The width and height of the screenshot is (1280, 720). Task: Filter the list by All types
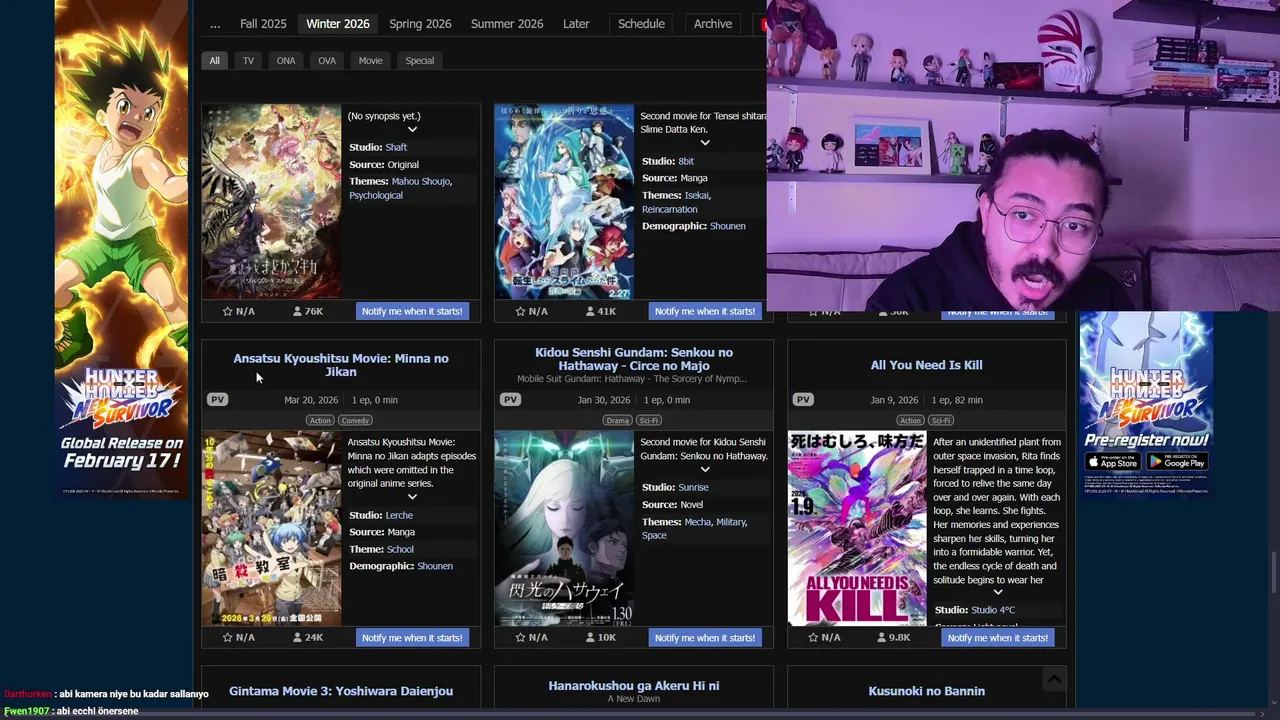214,61
